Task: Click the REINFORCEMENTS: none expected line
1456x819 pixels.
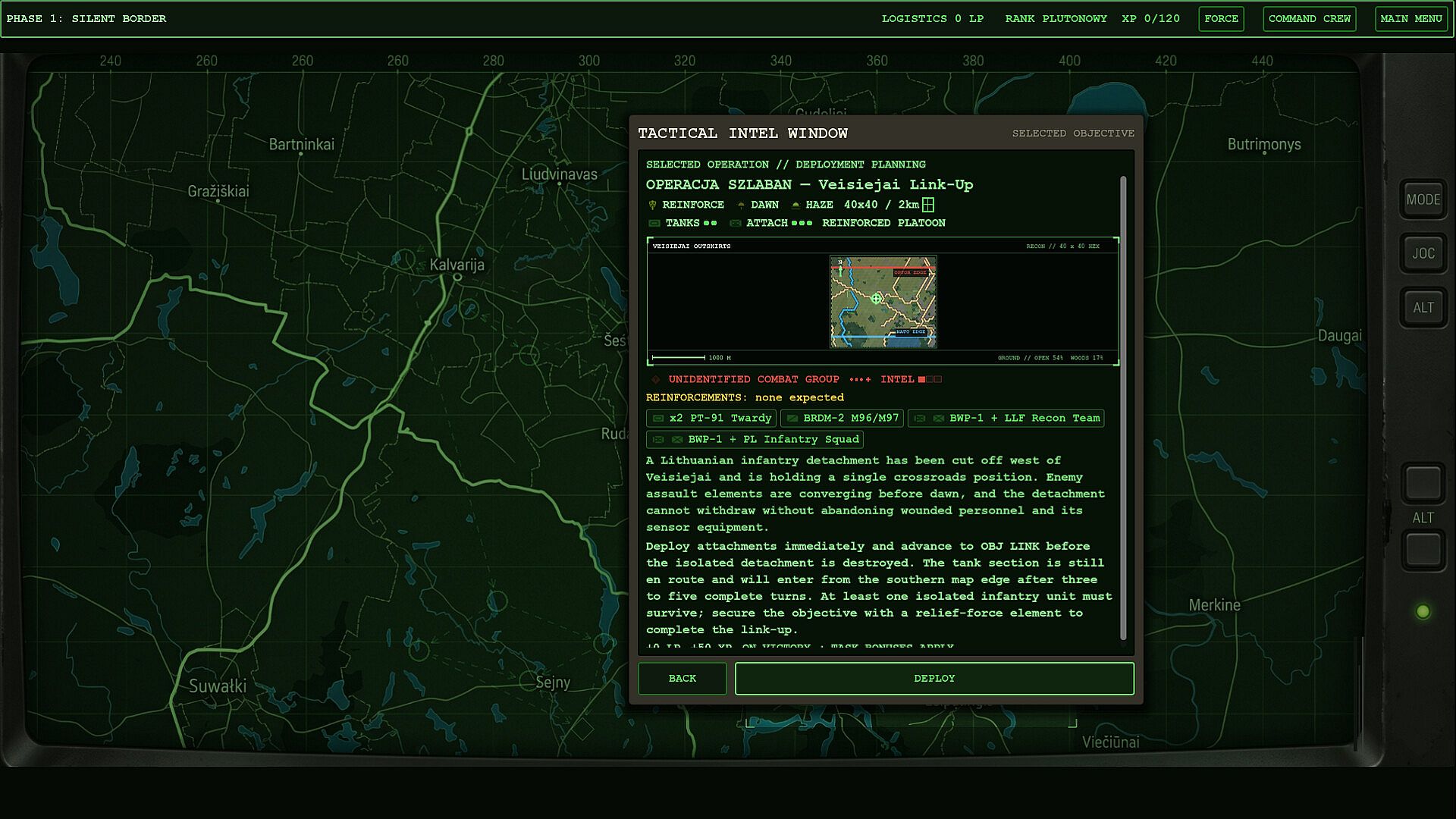Action: coord(745,398)
